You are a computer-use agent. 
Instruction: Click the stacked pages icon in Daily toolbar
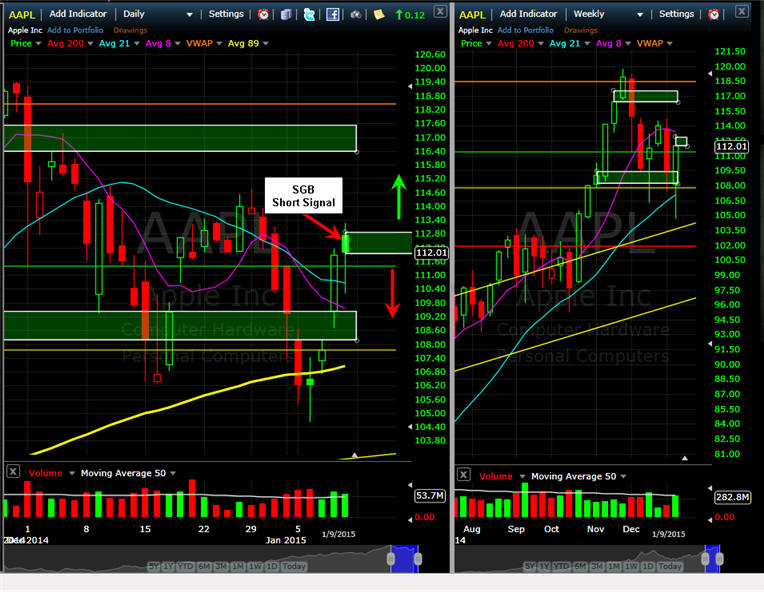(x=286, y=15)
